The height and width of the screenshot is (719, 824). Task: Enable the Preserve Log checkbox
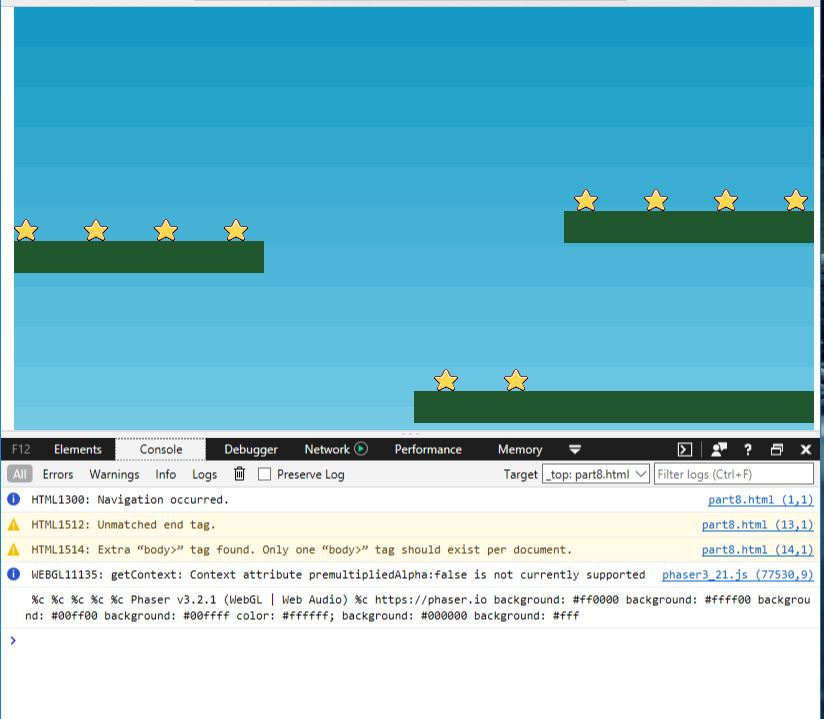tap(264, 474)
